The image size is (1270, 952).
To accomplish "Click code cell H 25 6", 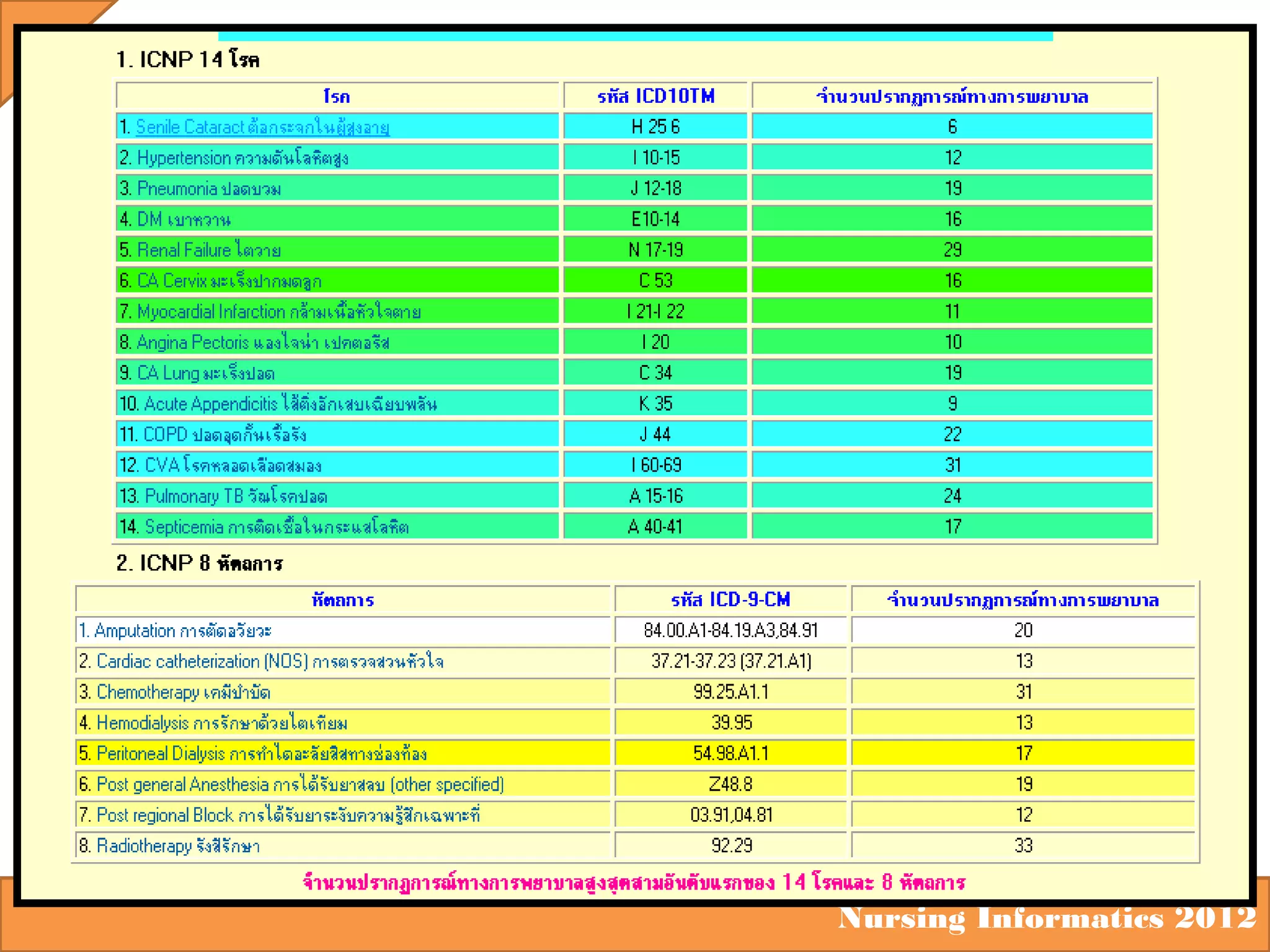I will pyautogui.click(x=655, y=126).
